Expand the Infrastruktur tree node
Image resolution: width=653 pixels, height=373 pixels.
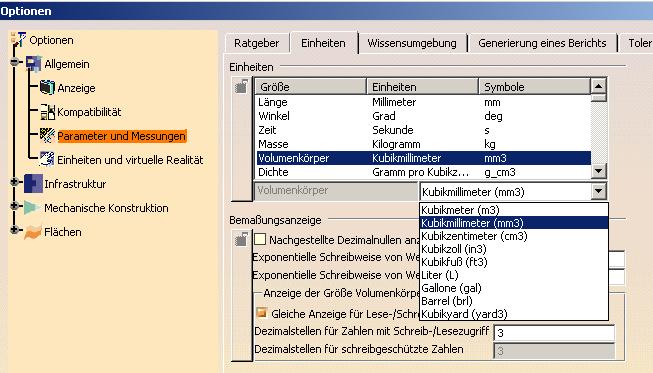[15, 182]
